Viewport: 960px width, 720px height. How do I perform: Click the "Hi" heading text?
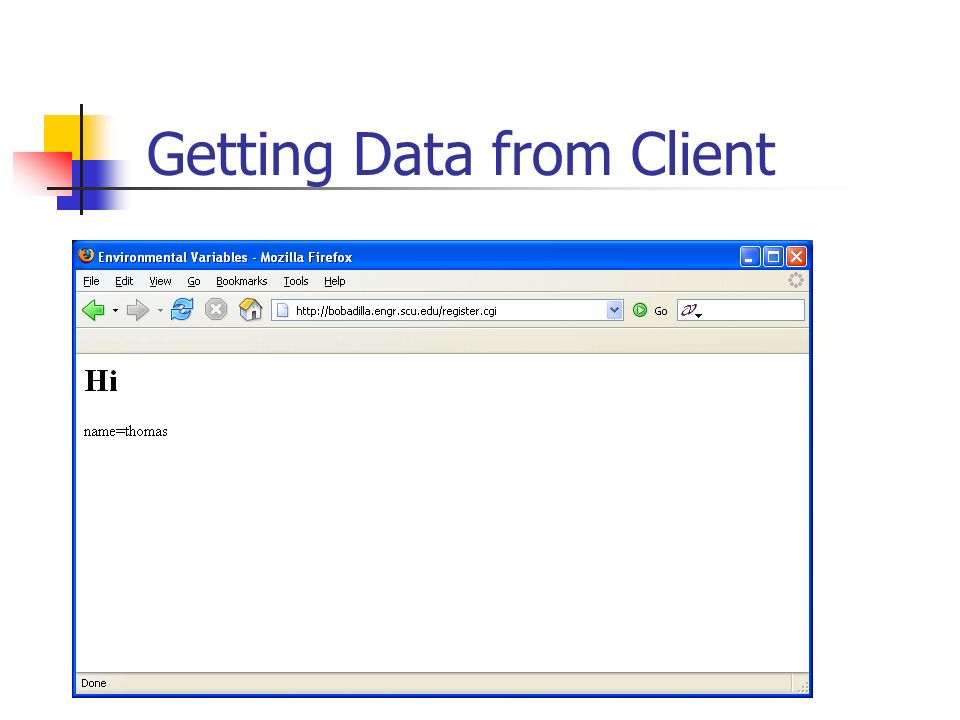pyautogui.click(x=101, y=381)
